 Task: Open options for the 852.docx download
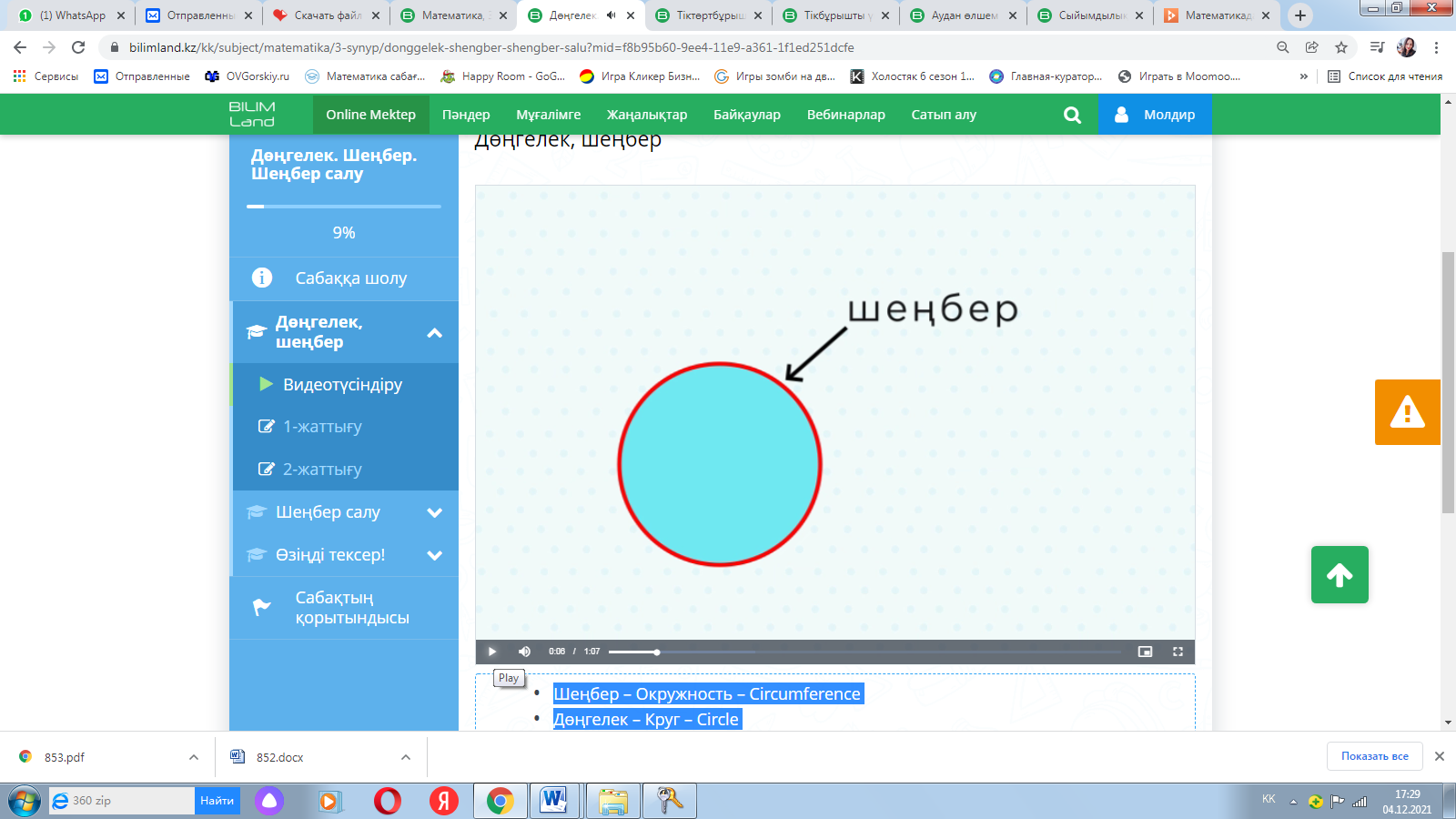(406, 757)
